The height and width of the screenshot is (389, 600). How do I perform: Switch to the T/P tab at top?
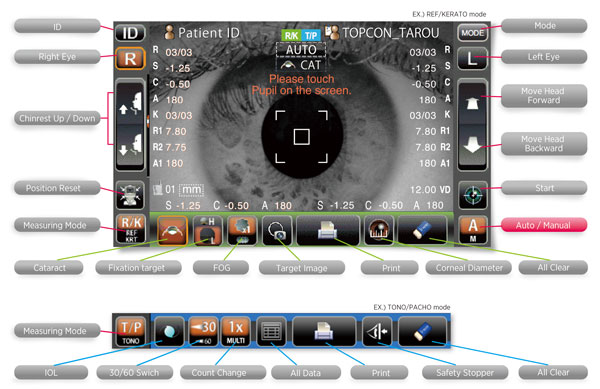click(311, 36)
